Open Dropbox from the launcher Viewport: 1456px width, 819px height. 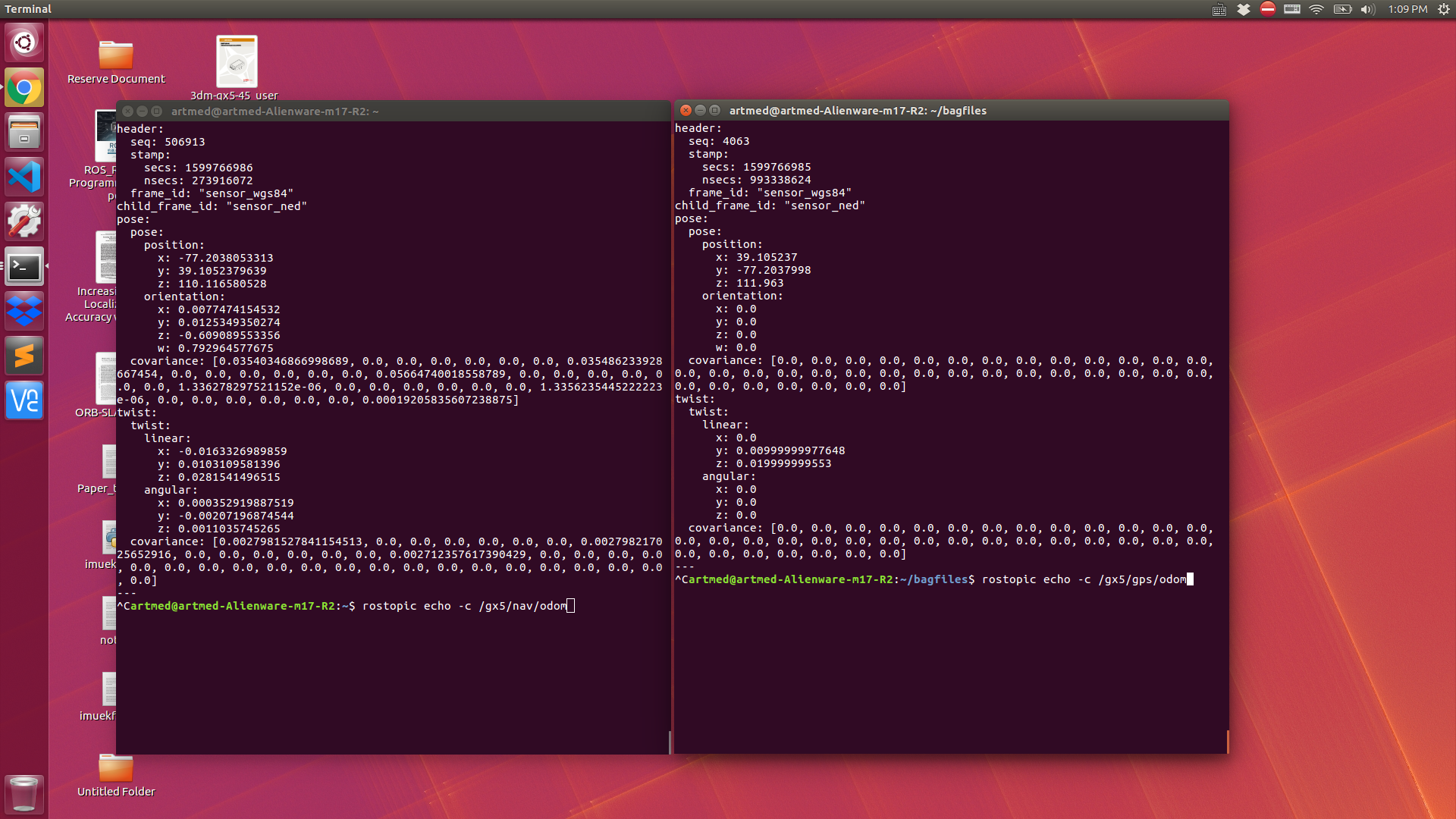pos(24,311)
